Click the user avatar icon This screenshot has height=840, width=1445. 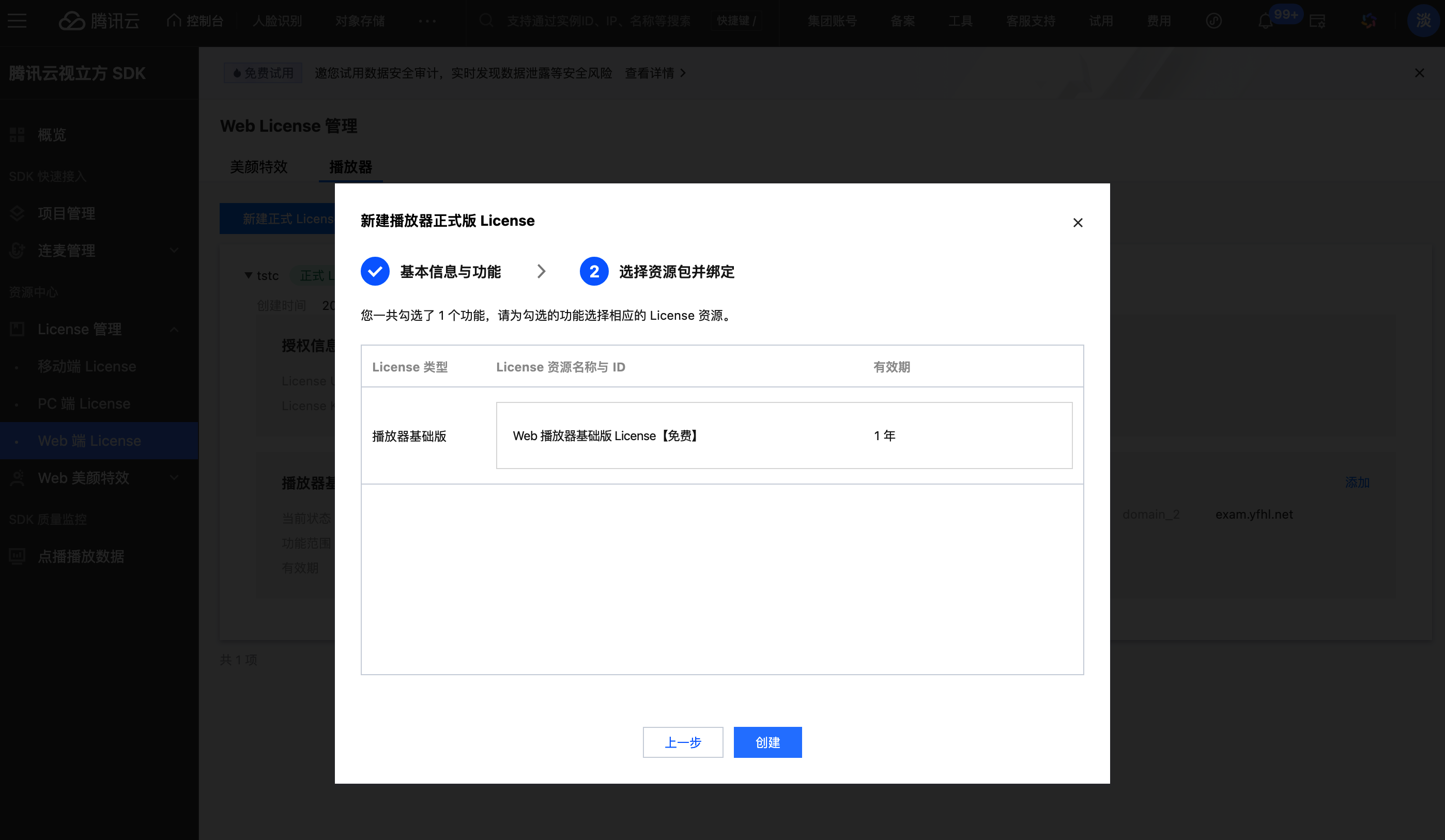click(x=1423, y=21)
